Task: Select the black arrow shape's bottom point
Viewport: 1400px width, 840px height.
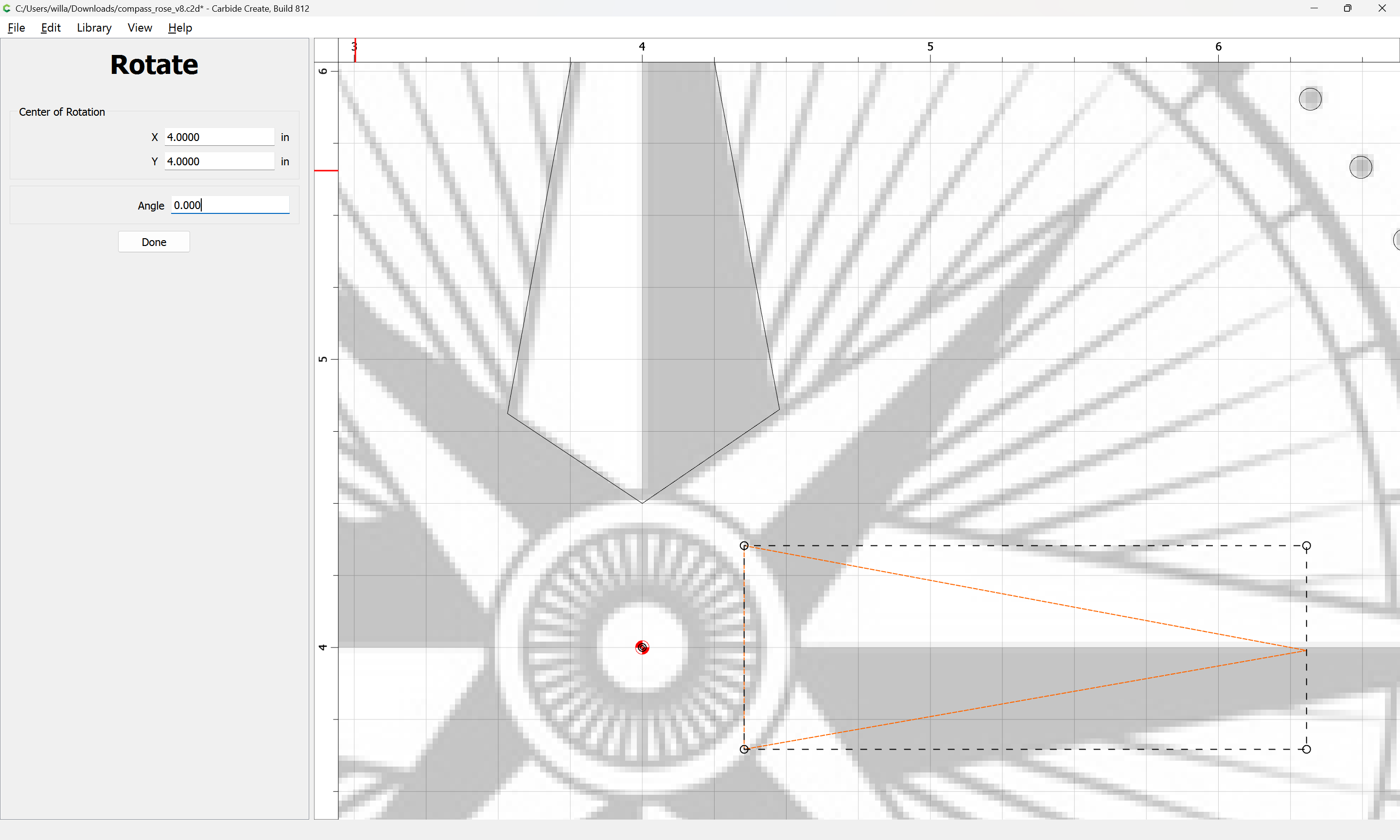Action: 642,502
